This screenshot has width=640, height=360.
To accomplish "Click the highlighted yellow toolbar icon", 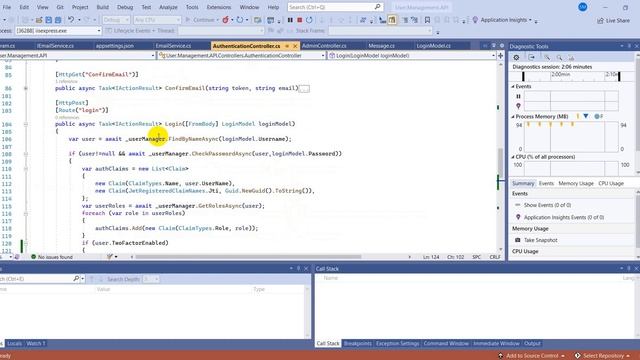I will pyautogui.click(x=392, y=20).
